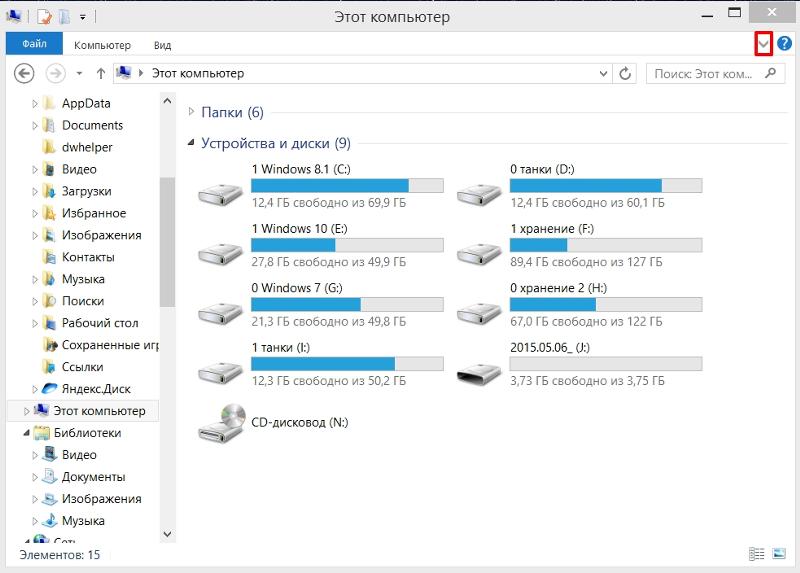Switch to the Компьютер ribbon tab
This screenshot has height=573, width=800.
102,45
